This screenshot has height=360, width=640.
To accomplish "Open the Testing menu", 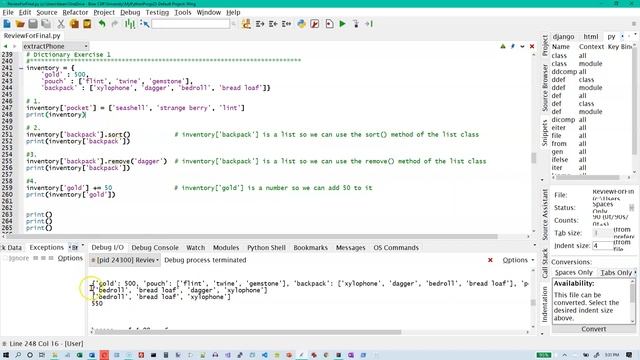I will 157,12.
